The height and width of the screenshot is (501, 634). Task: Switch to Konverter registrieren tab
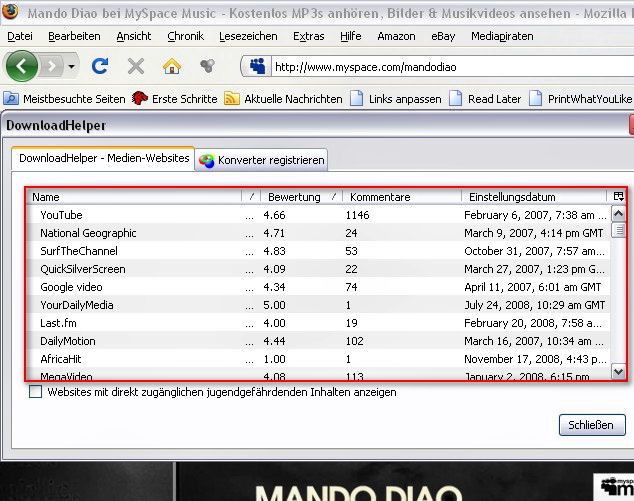pos(261,160)
